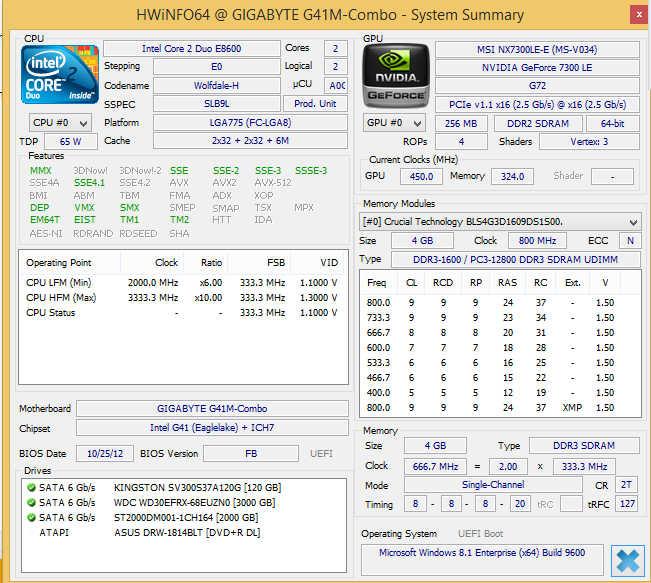Click the DDR2 SDRAM video memory type
The width and height of the screenshot is (651, 583).
coord(538,124)
